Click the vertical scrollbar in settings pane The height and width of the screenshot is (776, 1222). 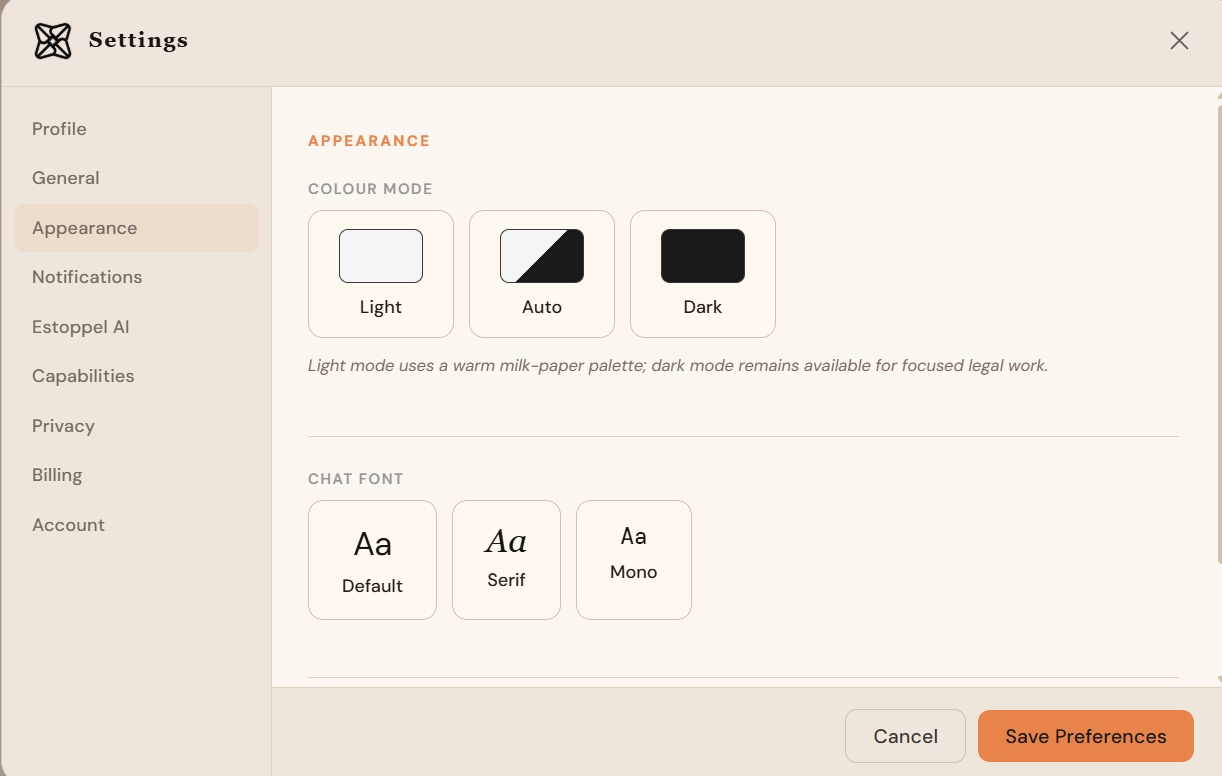tap(1218, 335)
